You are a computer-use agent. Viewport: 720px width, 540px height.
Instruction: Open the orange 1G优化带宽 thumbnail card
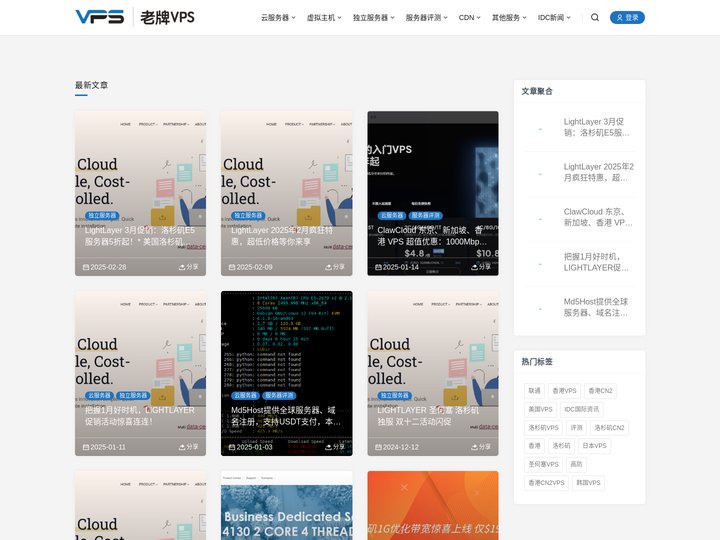[433, 506]
